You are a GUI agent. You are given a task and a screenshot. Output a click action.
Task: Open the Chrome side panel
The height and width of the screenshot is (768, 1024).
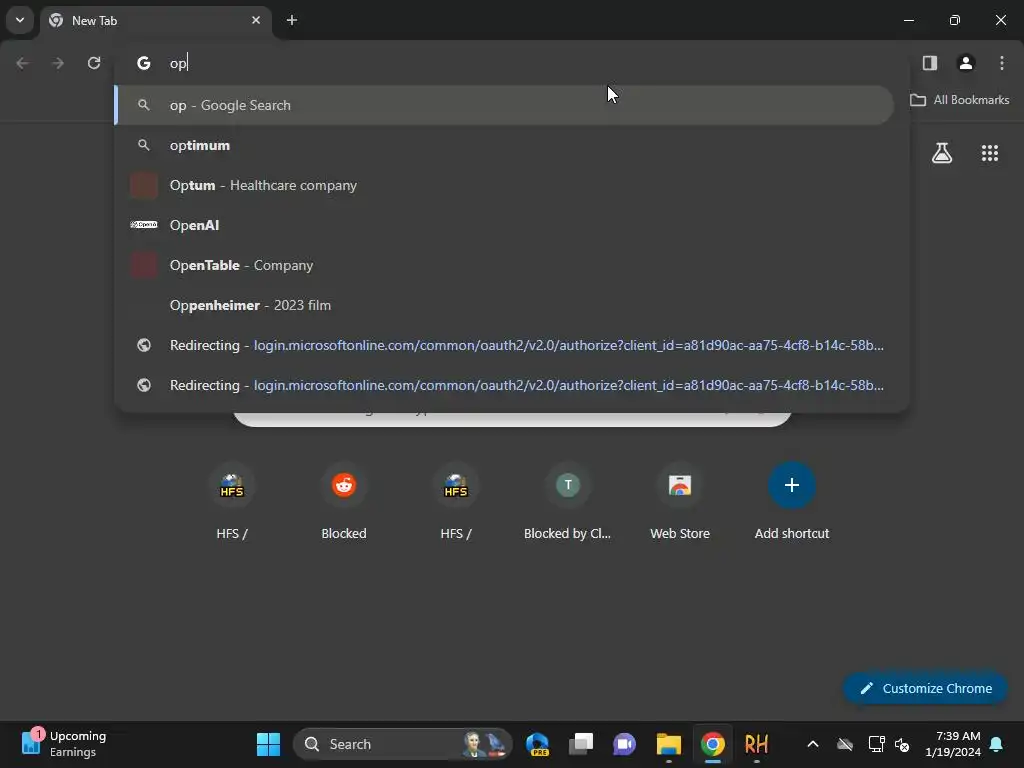[930, 63]
